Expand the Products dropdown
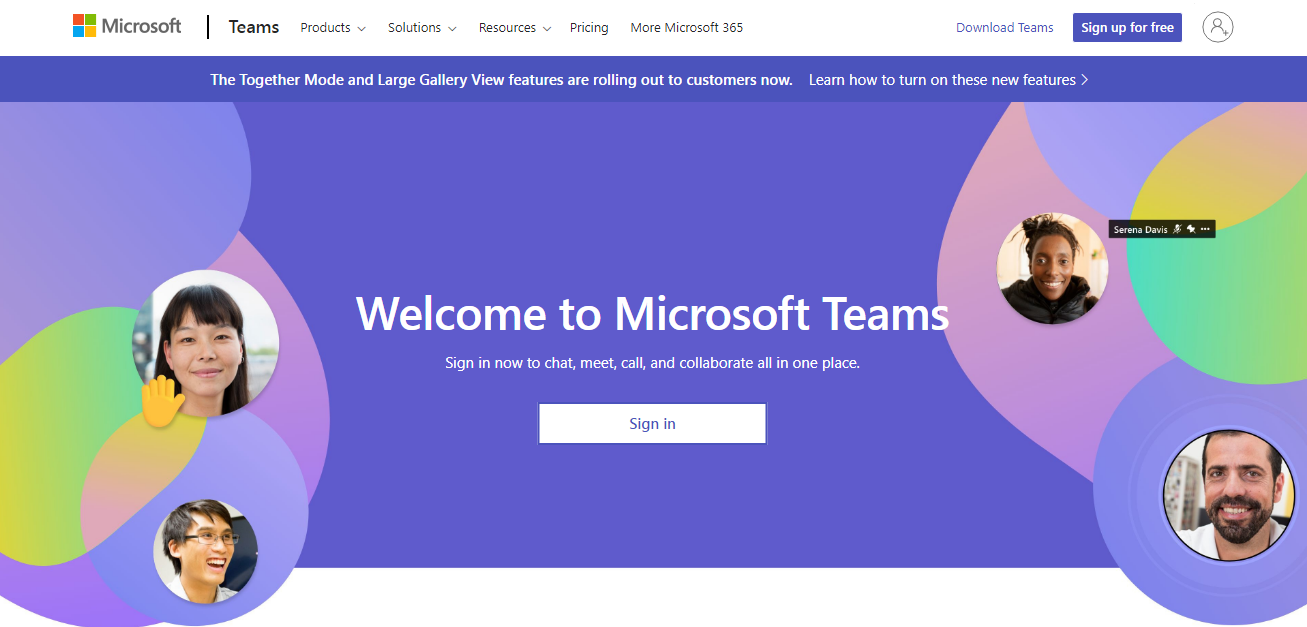1307x627 pixels. [x=332, y=28]
